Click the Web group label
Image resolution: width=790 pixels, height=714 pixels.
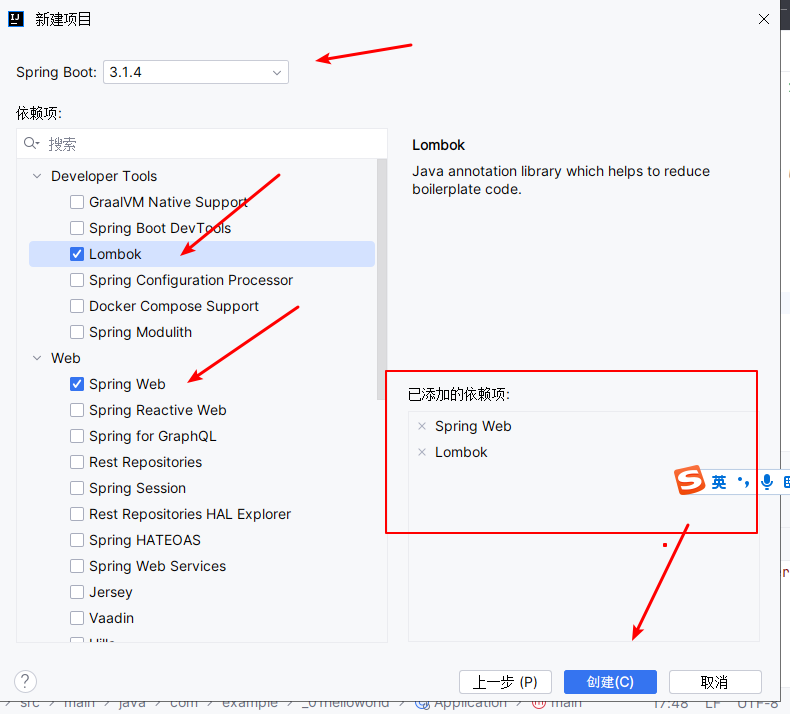(x=65, y=358)
